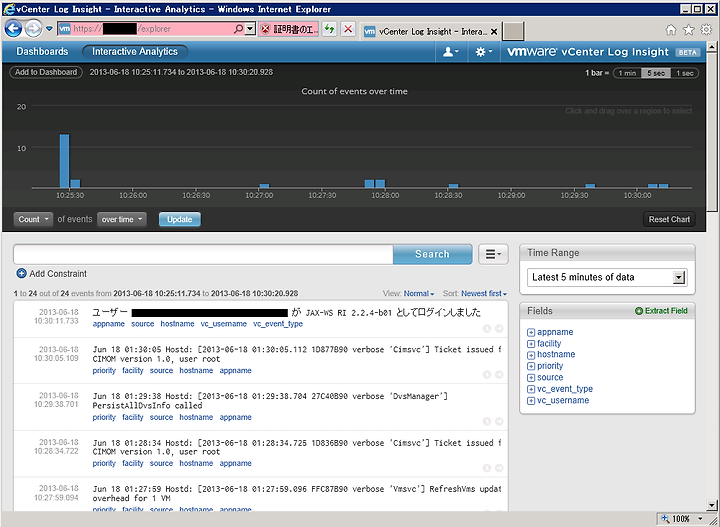720x527 pixels.
Task: Close the vCenter Log Insight browser tab
Action: tap(494, 32)
